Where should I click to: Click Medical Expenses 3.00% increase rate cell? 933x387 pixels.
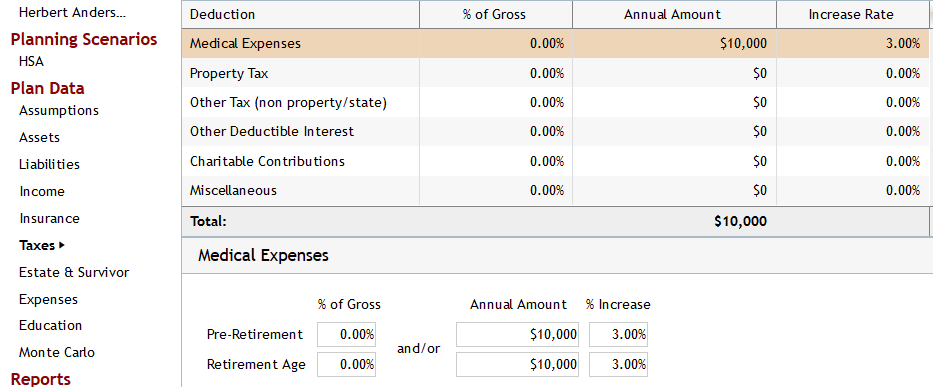click(x=852, y=43)
